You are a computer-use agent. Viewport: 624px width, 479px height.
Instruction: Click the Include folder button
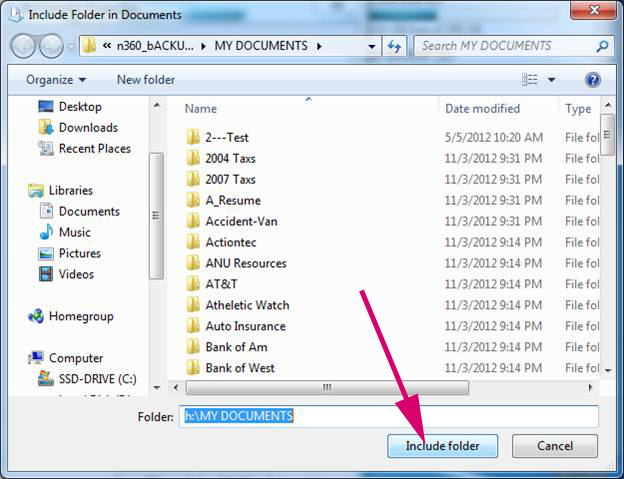[x=442, y=446]
